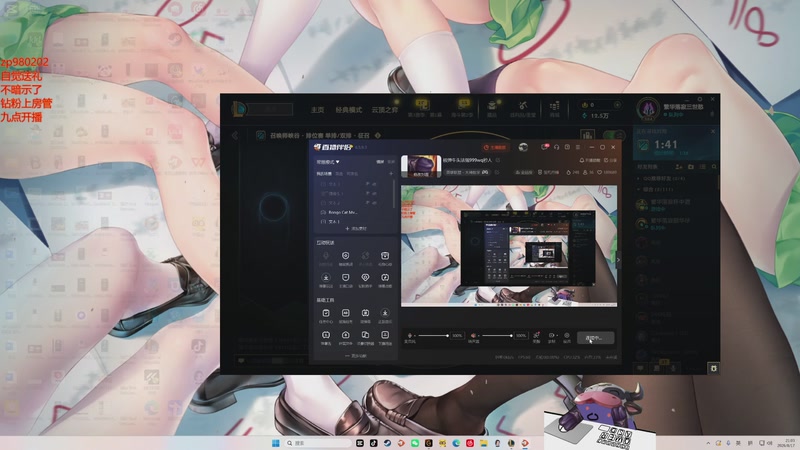The width and height of the screenshot is (800, 450).
Task: Open the 主页 tab in League client
Action: 317,110
